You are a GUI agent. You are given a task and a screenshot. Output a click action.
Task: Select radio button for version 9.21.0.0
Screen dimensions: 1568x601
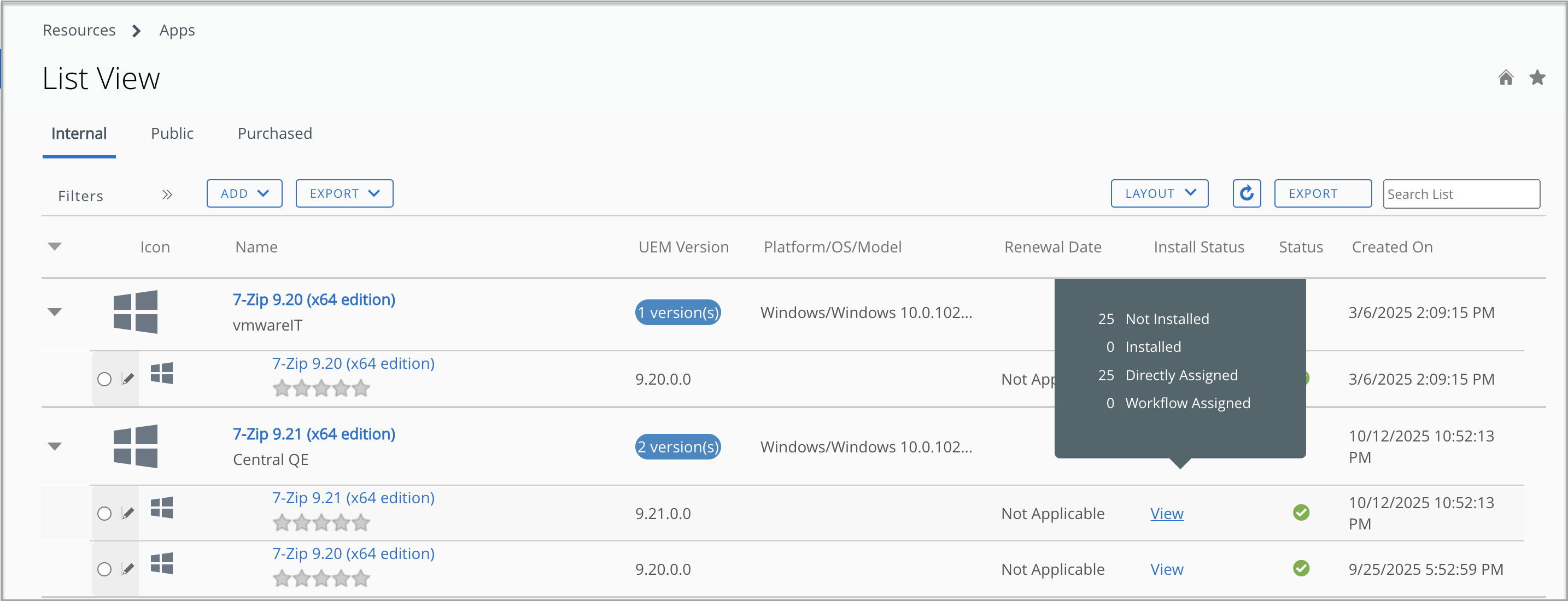(x=104, y=514)
